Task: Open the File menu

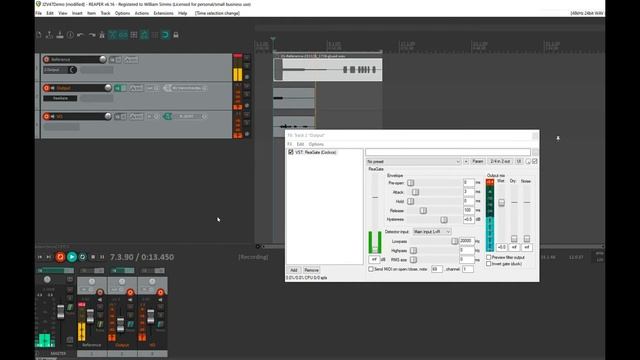Action: [38, 13]
